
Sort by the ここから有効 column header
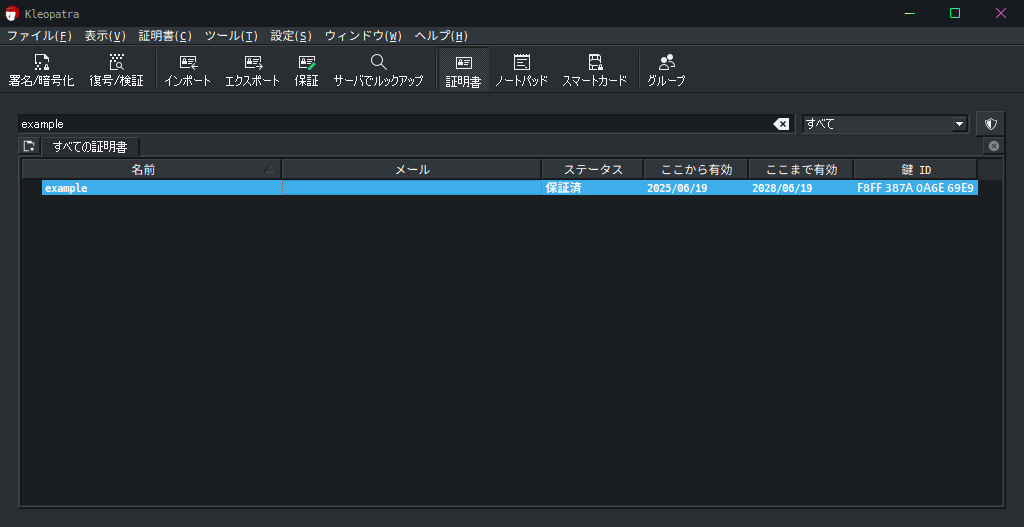(x=696, y=170)
